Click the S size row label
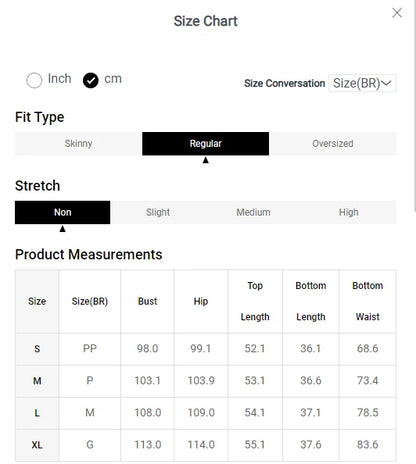The width and height of the screenshot is (416, 464). pyautogui.click(x=37, y=349)
